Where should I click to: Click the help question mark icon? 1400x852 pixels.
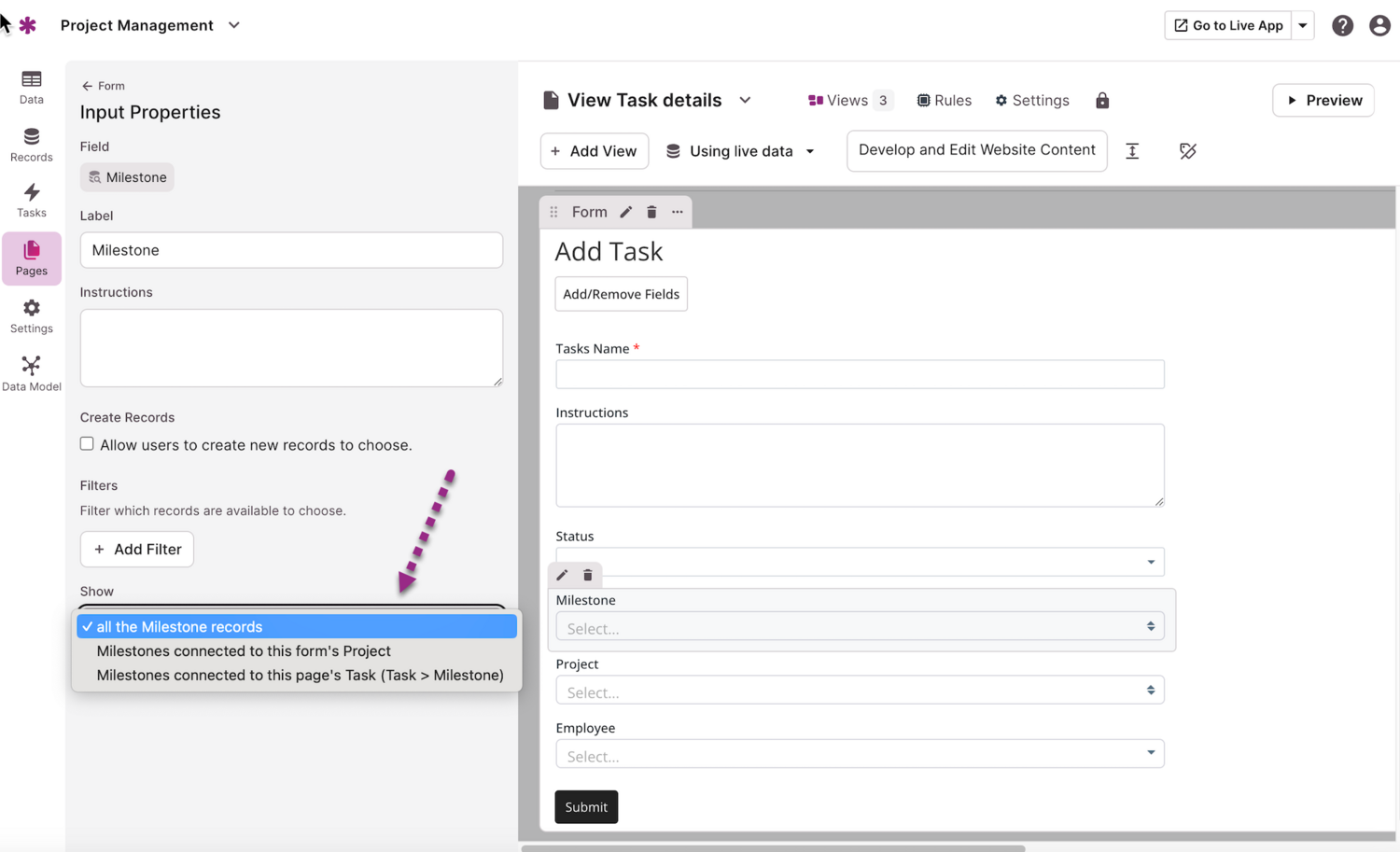[x=1342, y=26]
